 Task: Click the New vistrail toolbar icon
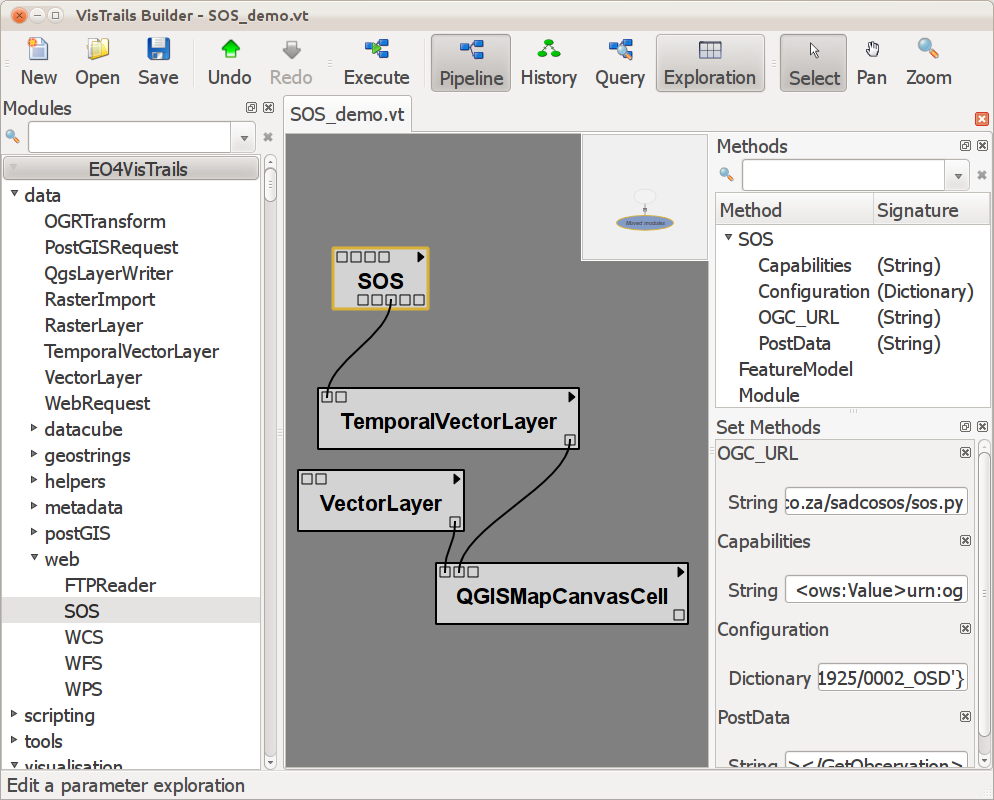pyautogui.click(x=38, y=62)
